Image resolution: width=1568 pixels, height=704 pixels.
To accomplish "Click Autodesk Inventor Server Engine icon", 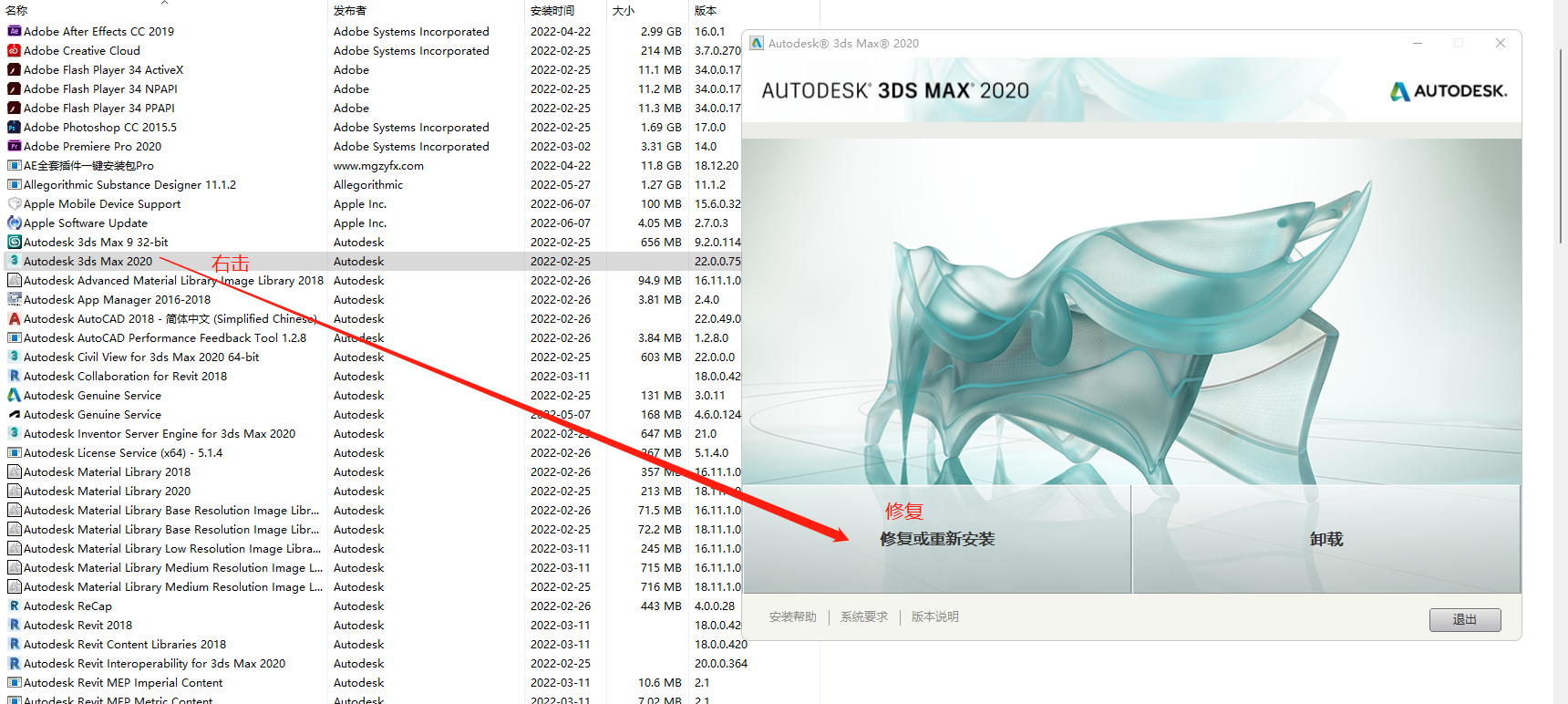I will [x=15, y=433].
